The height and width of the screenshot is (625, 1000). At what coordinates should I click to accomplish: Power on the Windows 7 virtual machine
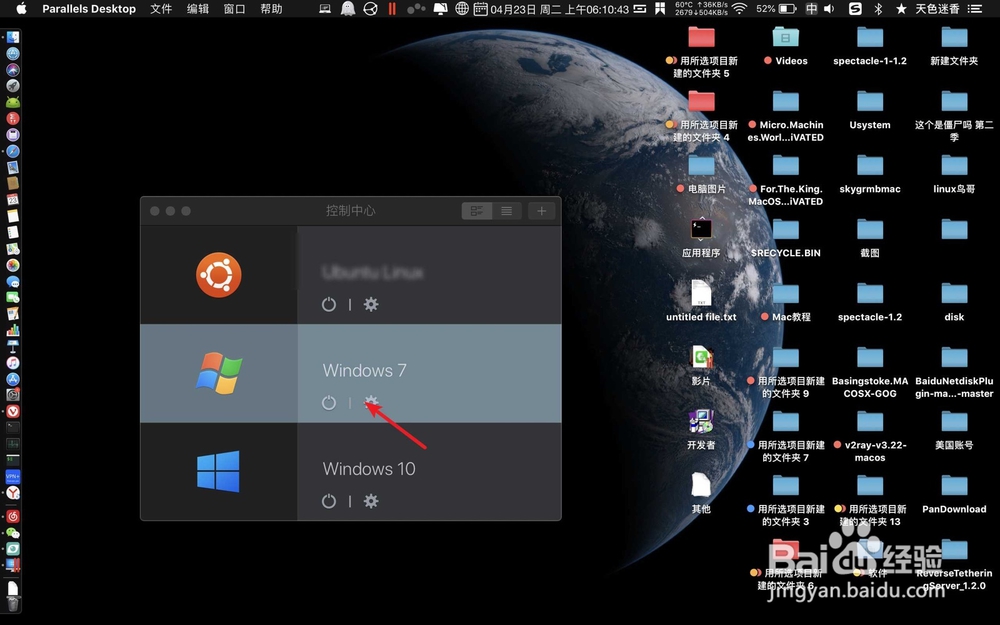click(x=328, y=402)
